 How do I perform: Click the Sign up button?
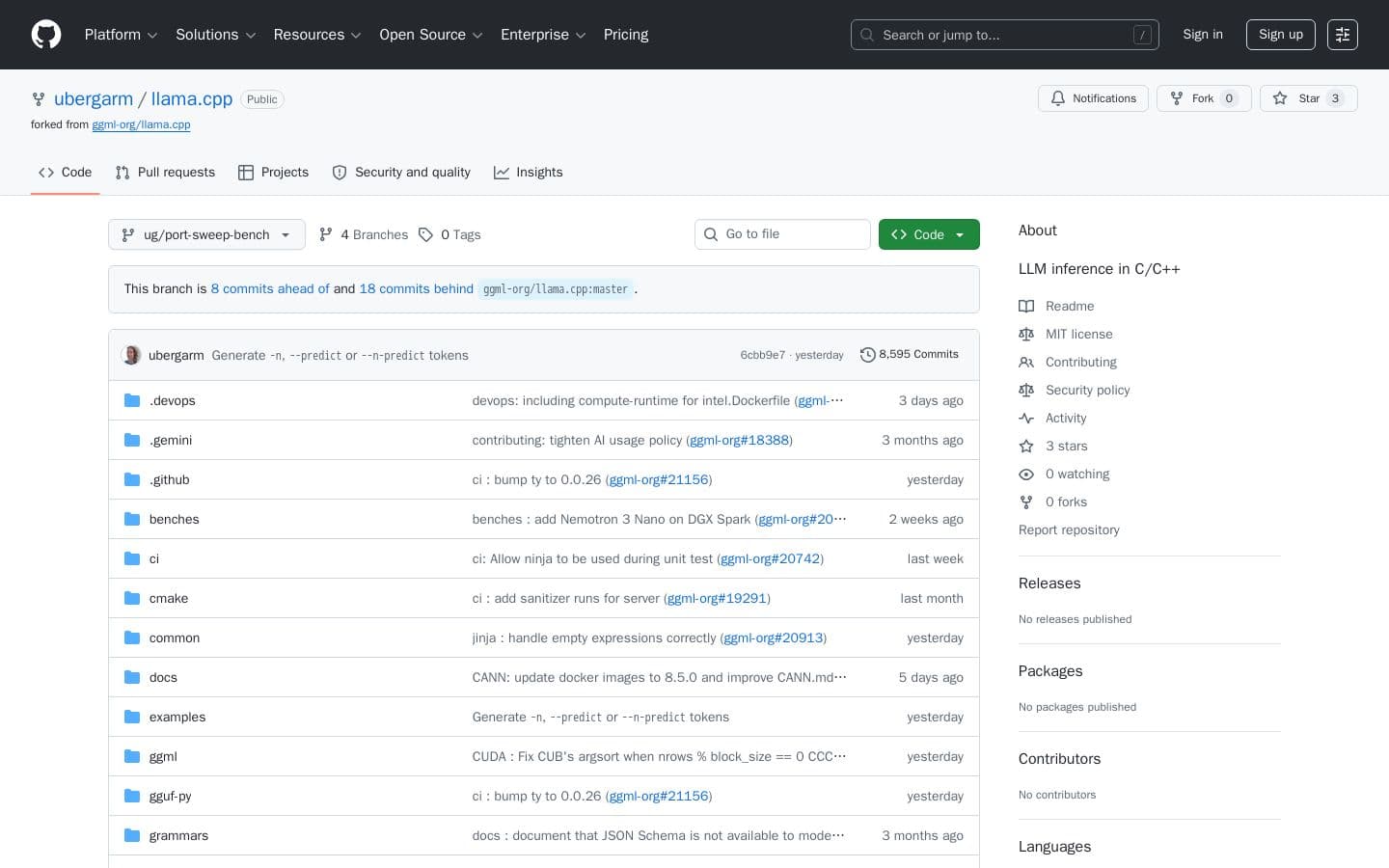pyautogui.click(x=1280, y=35)
